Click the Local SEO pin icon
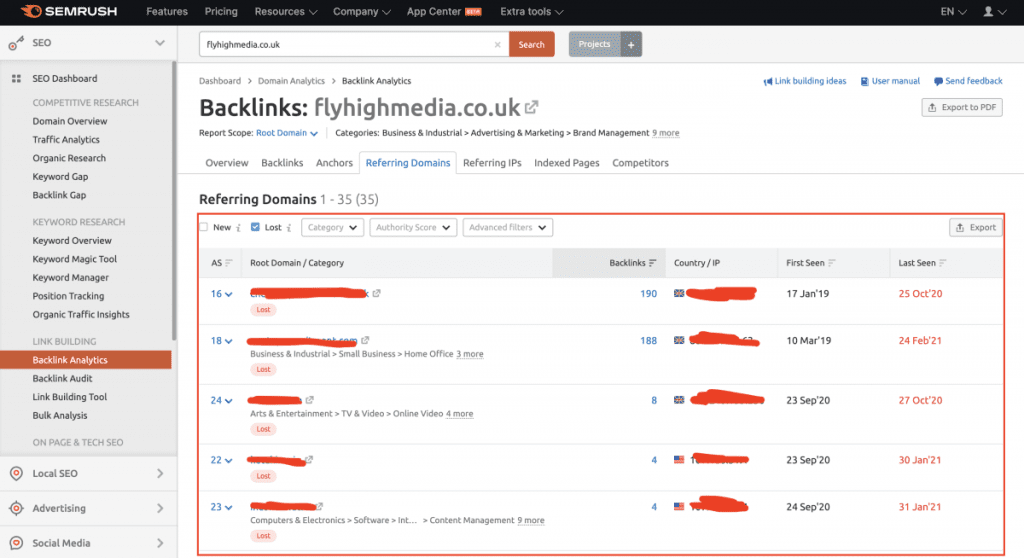Viewport: 1024px width, 558px height. pyautogui.click(x=16, y=473)
